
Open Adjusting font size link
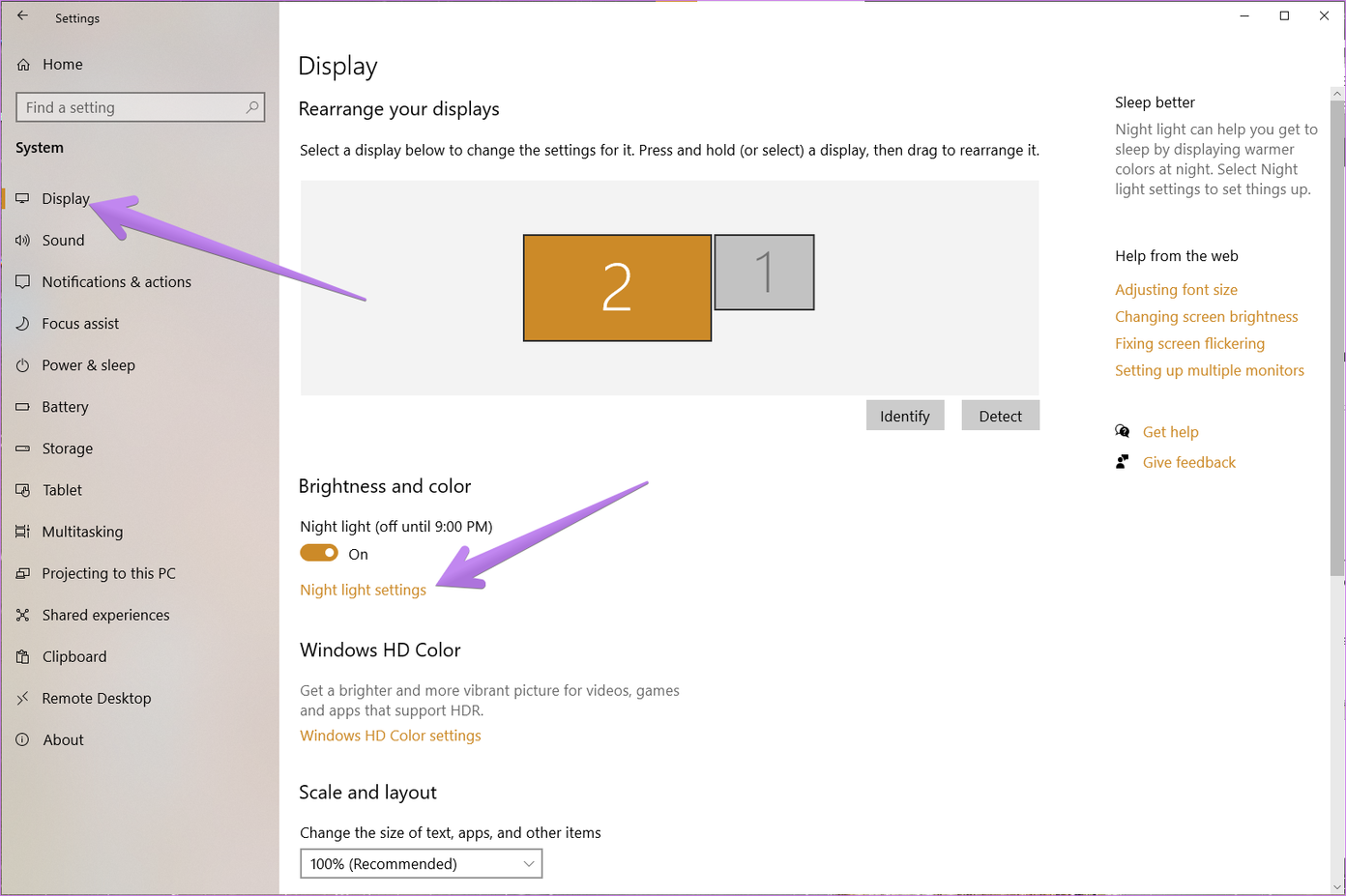pos(1176,290)
